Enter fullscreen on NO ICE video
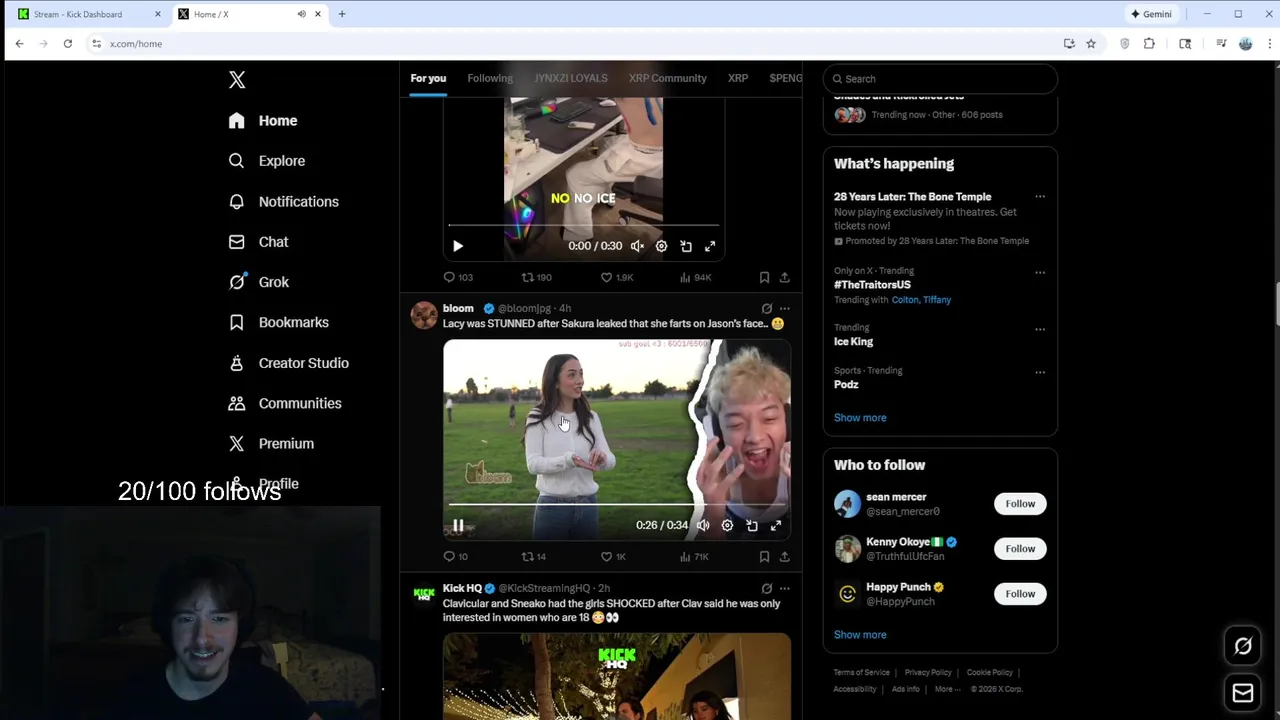The height and width of the screenshot is (720, 1280). [710, 246]
